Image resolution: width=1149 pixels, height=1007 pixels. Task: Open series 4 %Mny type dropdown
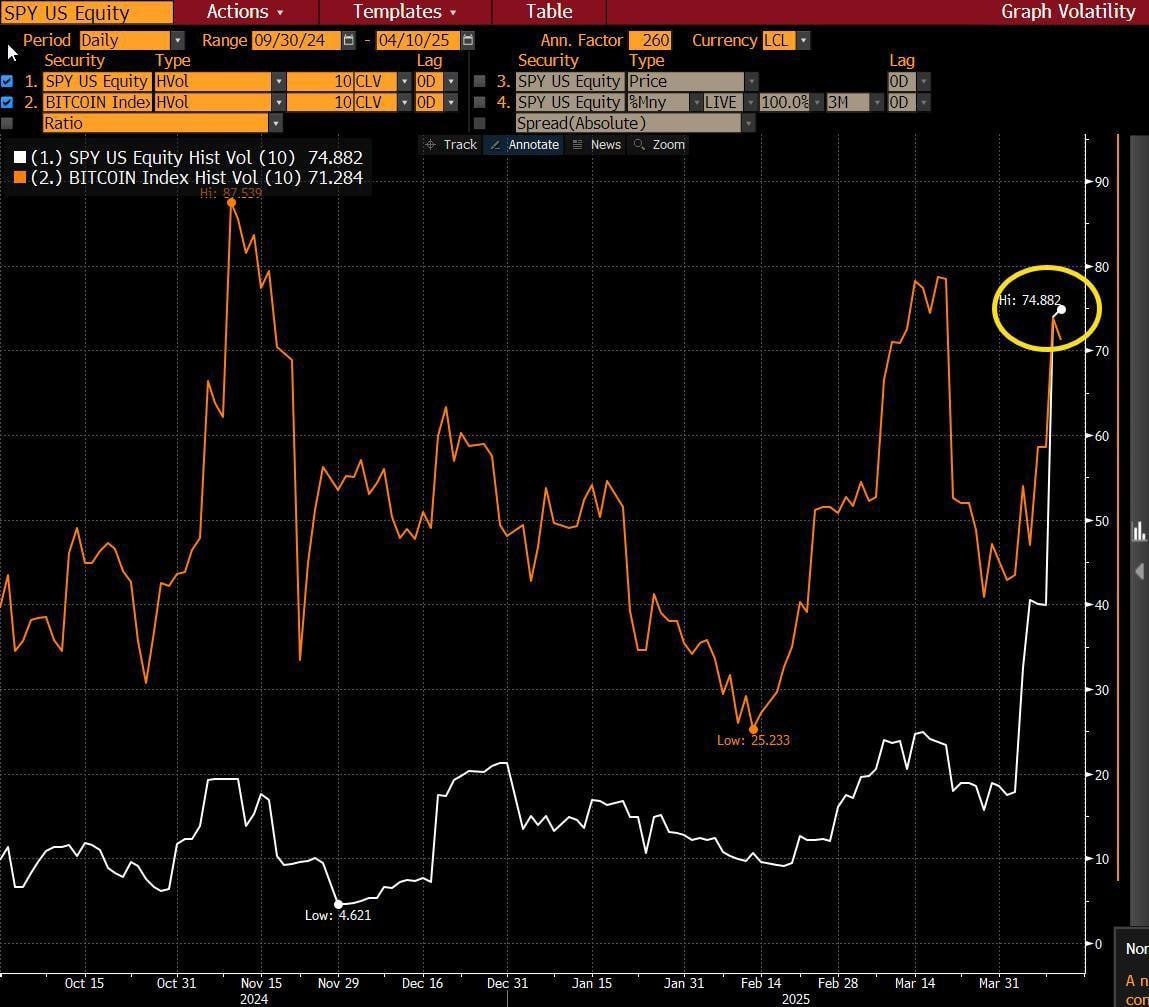[x=697, y=103]
